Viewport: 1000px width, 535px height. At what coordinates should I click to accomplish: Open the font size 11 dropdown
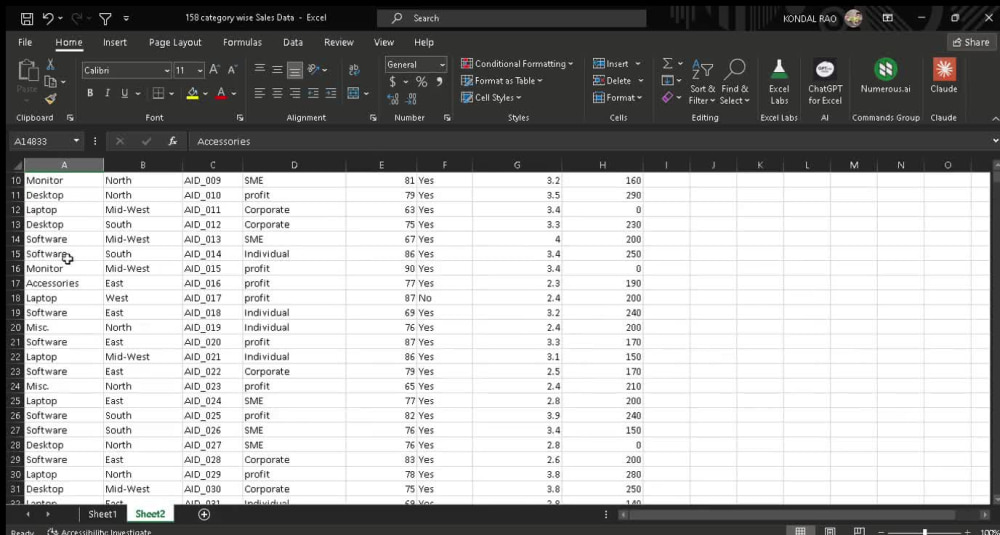[x=200, y=71]
